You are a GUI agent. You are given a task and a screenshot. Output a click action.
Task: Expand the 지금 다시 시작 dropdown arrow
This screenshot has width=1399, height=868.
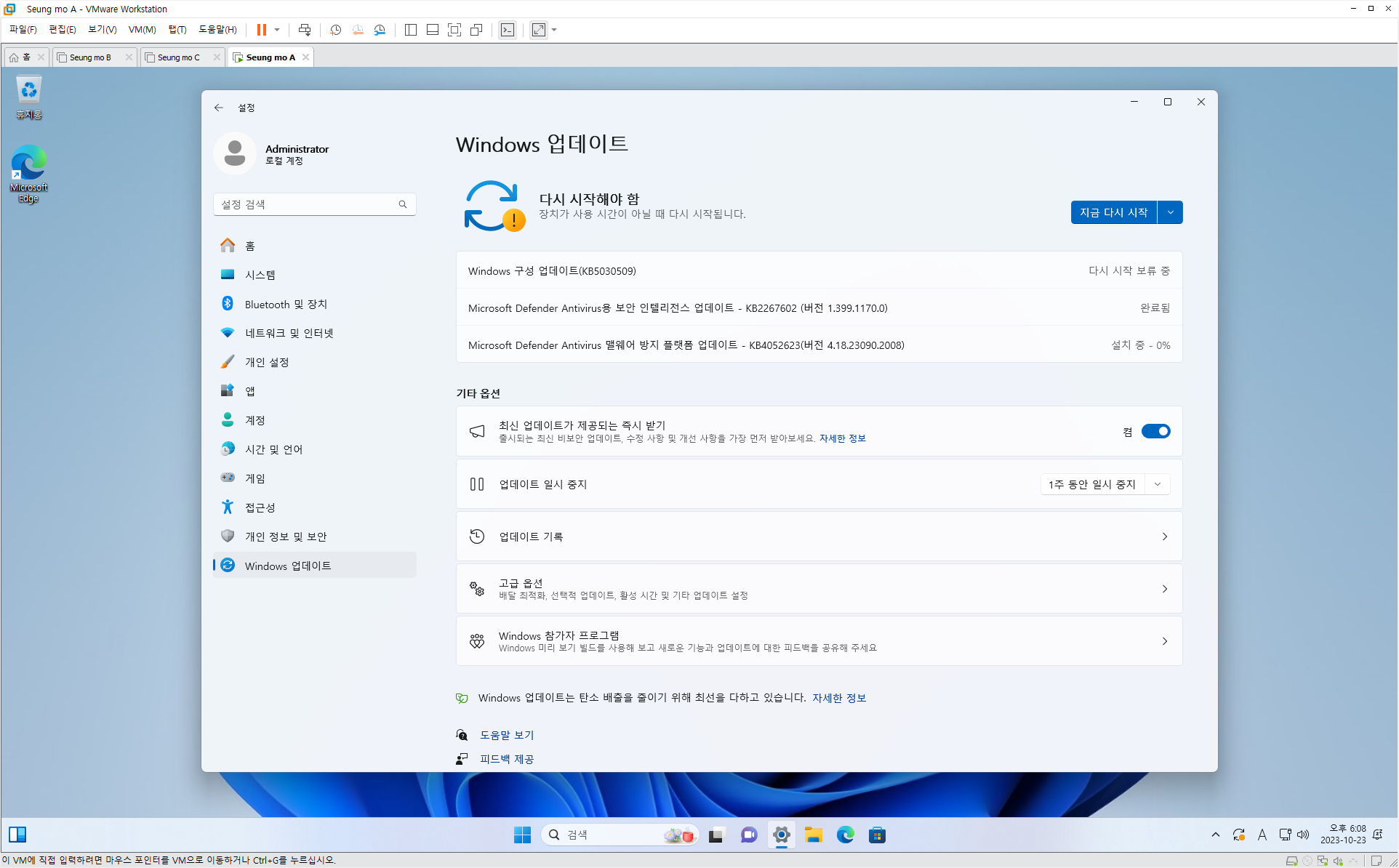point(1170,212)
